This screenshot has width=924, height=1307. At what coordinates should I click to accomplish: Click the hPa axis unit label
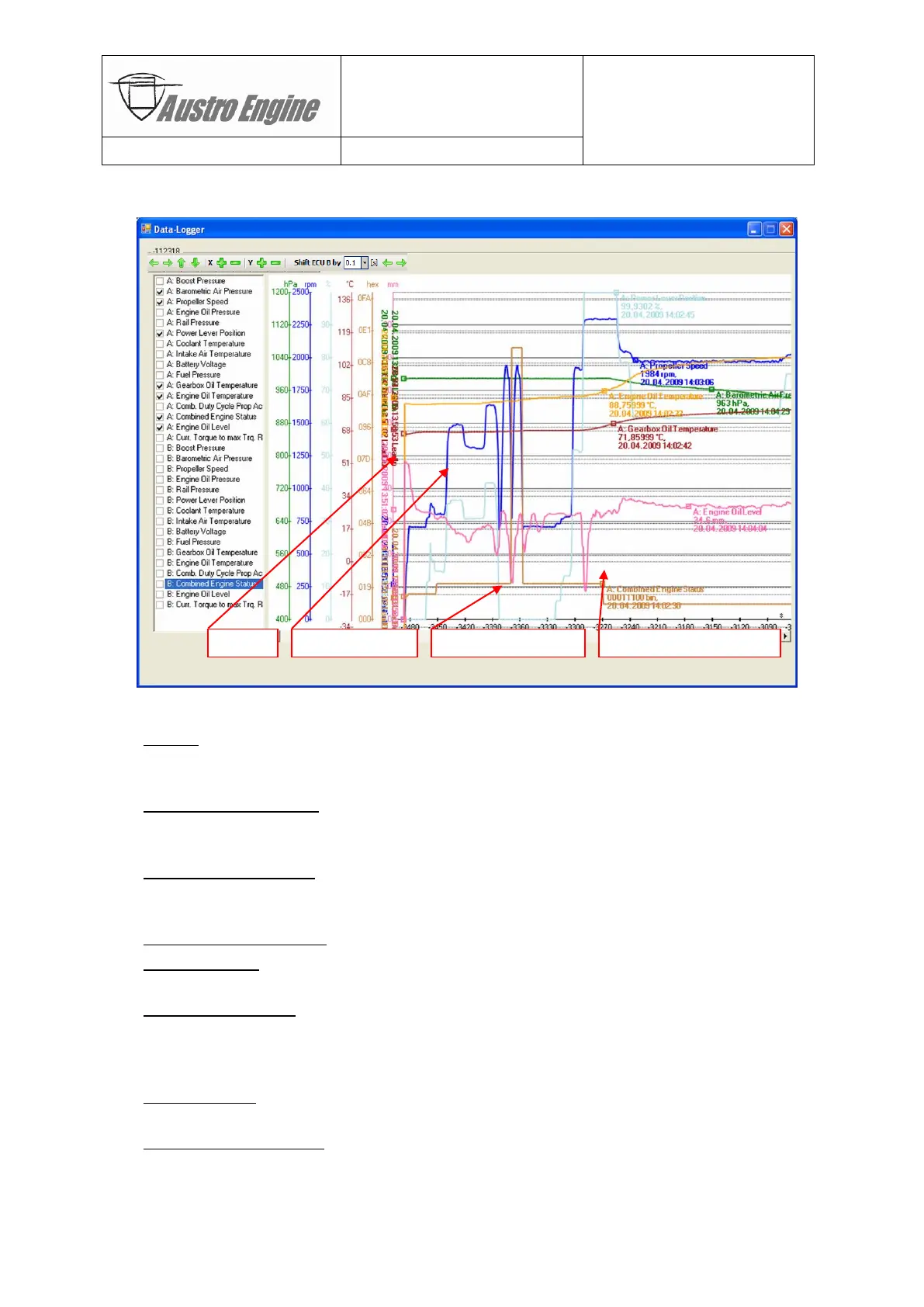(x=290, y=284)
